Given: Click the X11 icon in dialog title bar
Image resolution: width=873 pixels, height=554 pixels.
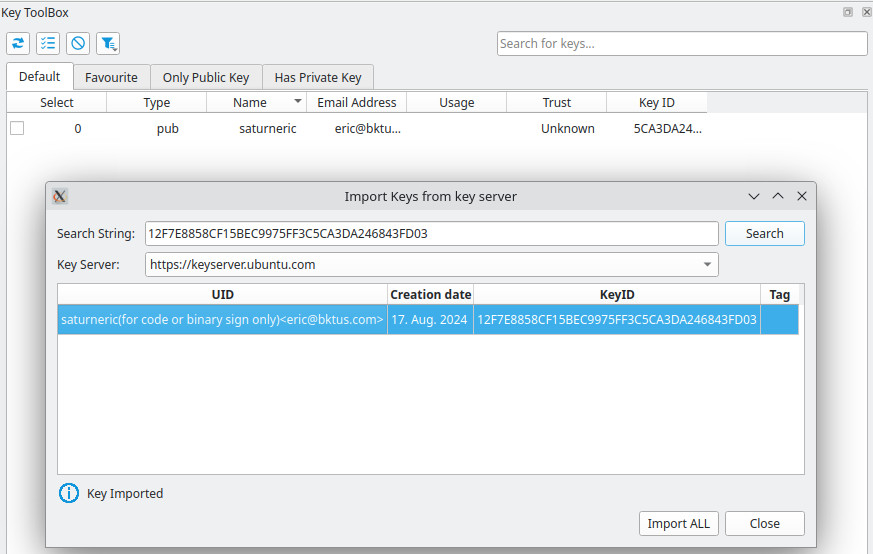Looking at the screenshot, I should coord(60,196).
